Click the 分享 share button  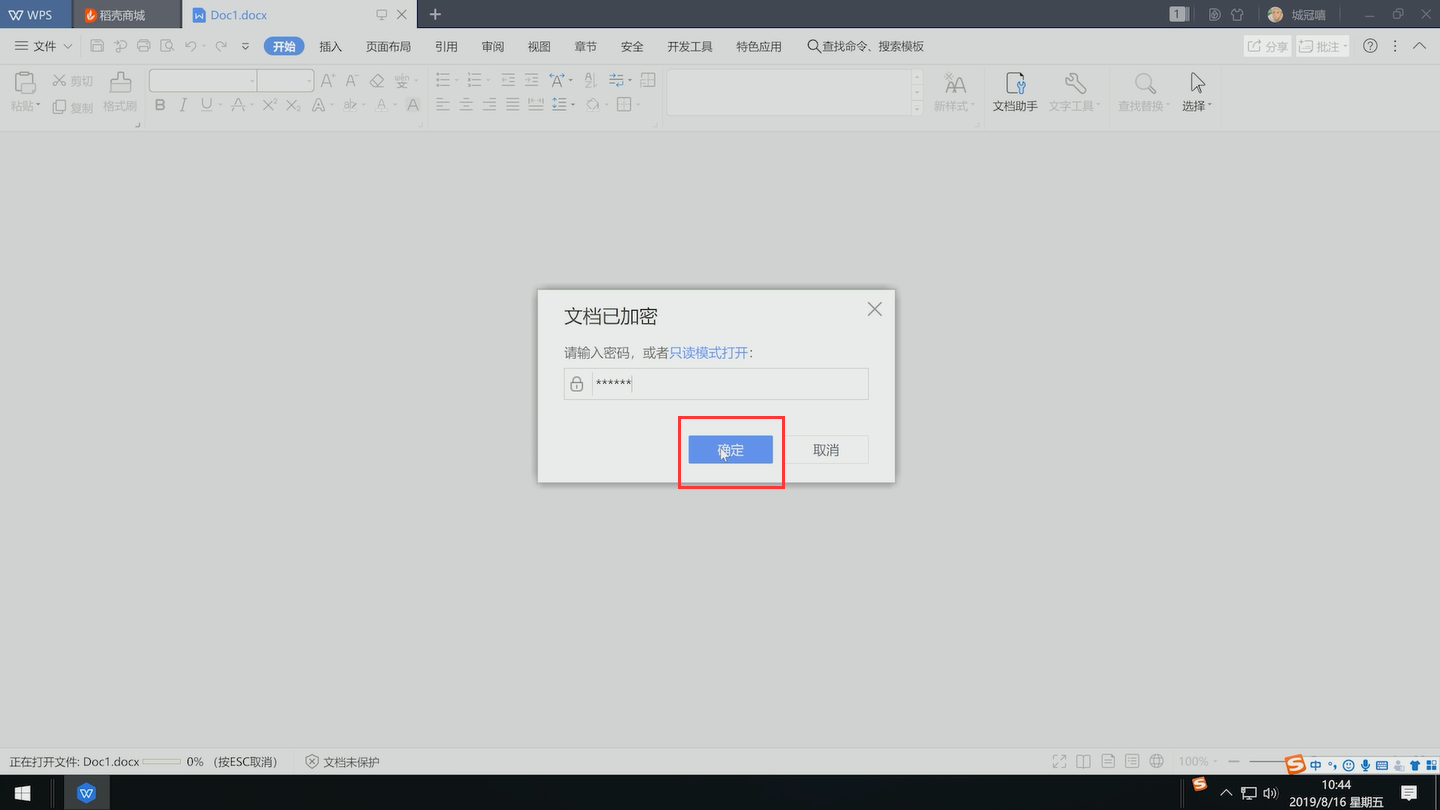[1267, 46]
